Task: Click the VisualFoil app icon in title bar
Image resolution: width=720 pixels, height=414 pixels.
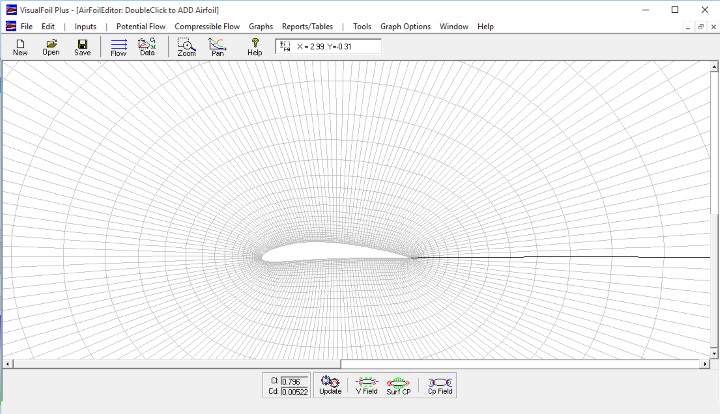Action: (11, 10)
